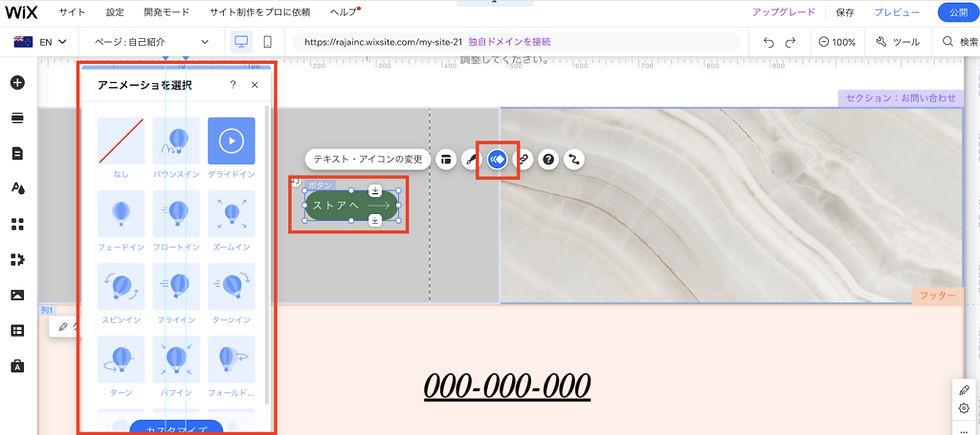Click the セクション：お問い合わせ label
The image size is (980, 435).
pos(901,98)
